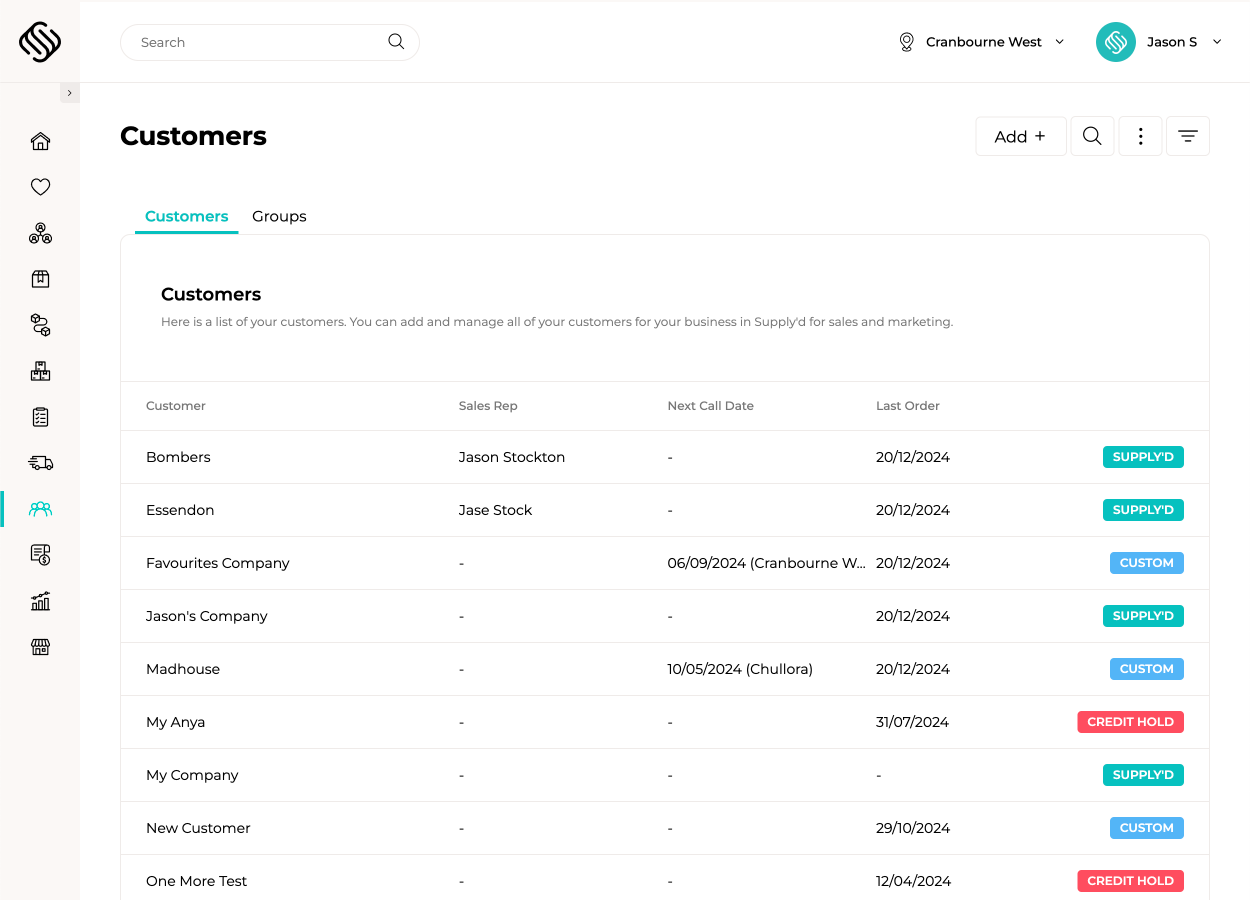This screenshot has width=1250, height=900.
Task: Click the search magnifier beside Add
Action: pos(1092,136)
